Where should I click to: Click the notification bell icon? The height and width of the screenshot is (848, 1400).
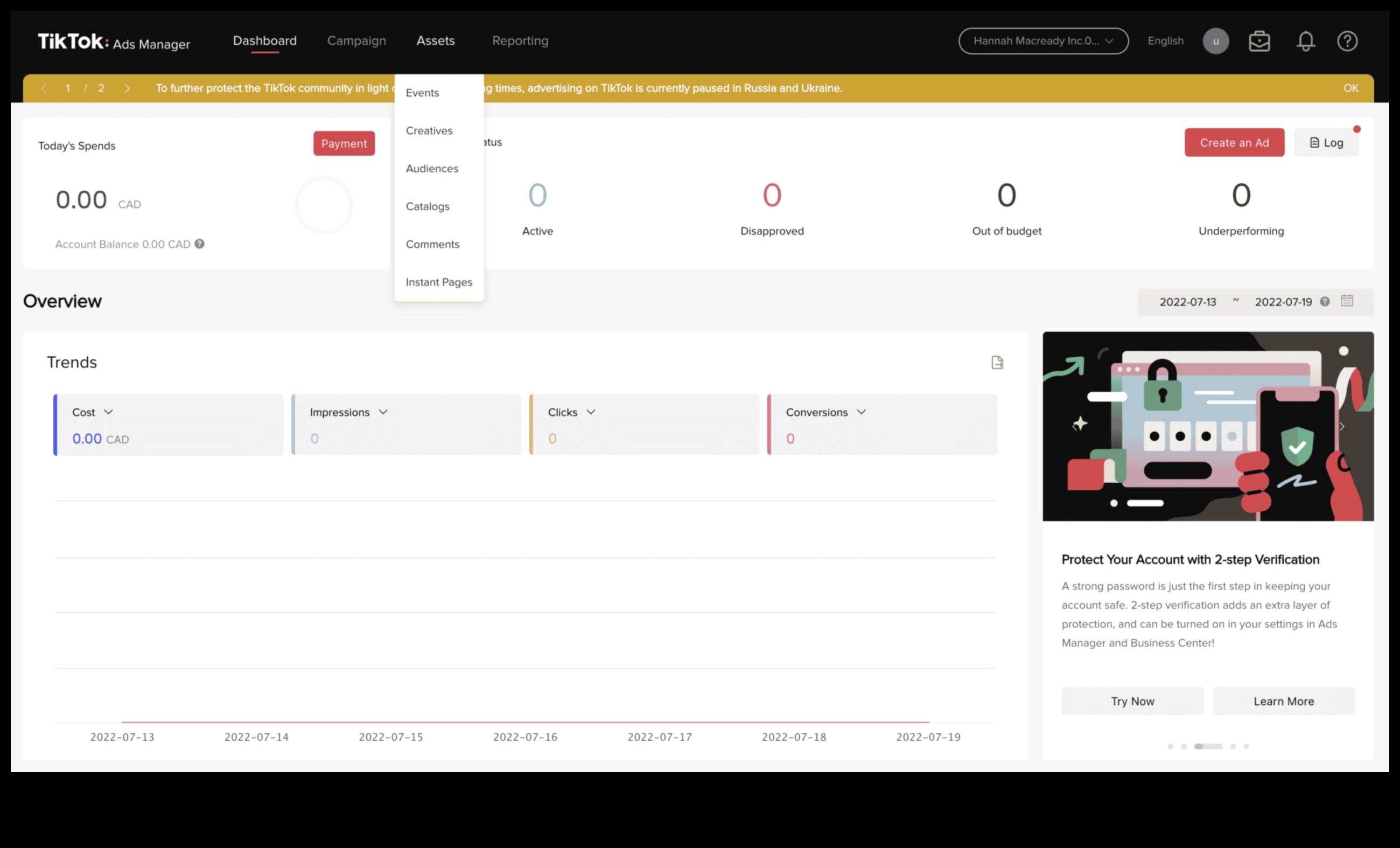point(1305,41)
